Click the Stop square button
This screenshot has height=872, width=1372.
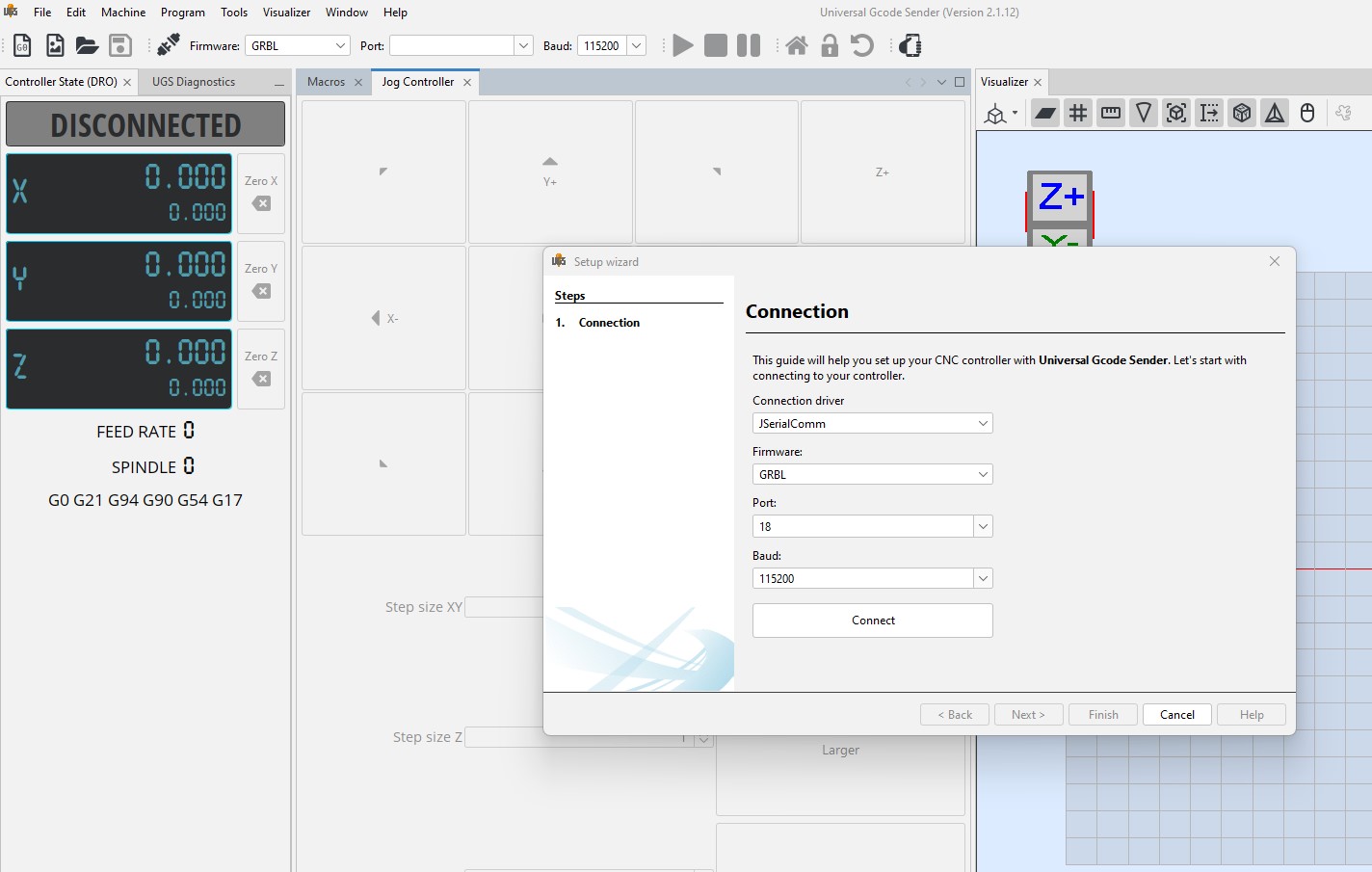(x=716, y=45)
